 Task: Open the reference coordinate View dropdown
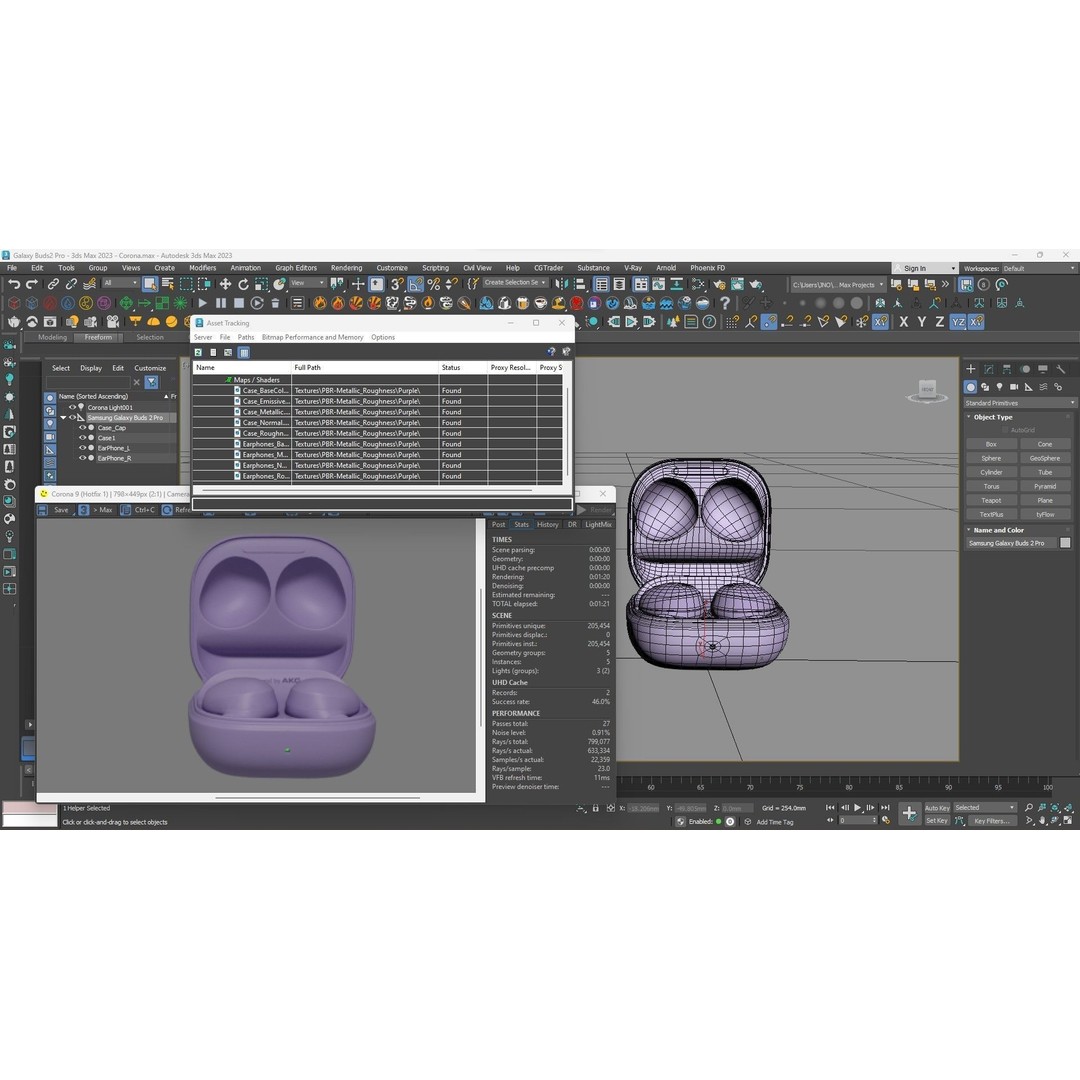(307, 283)
